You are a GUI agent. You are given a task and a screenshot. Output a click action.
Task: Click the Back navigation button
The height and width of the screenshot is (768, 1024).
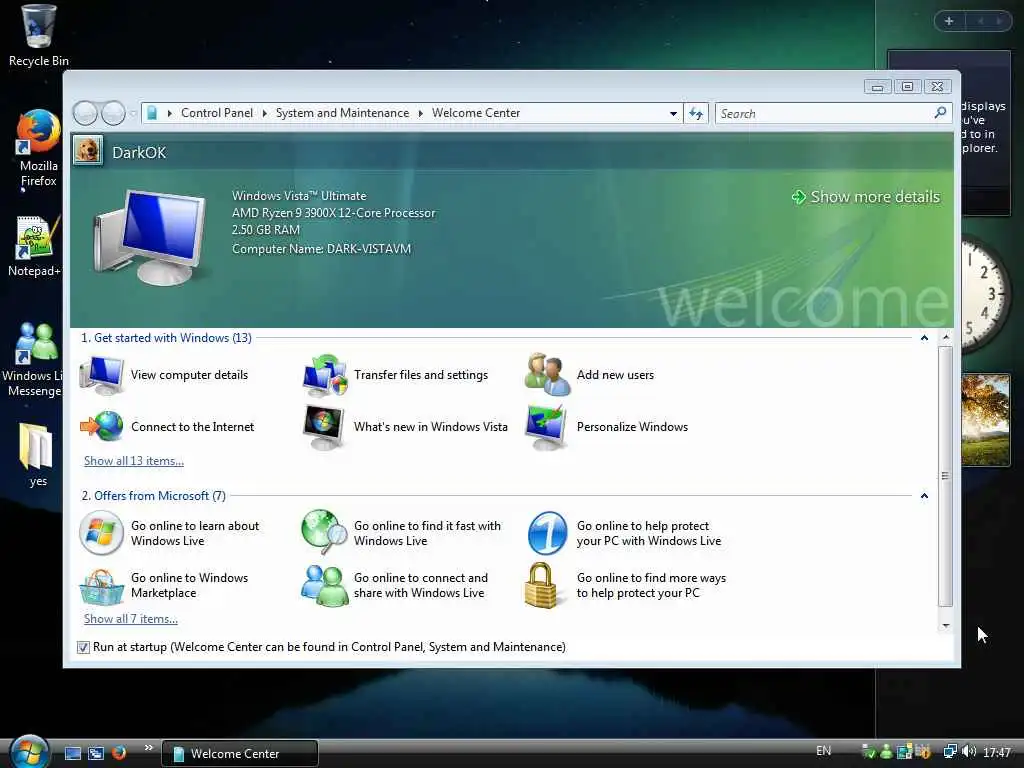pyautogui.click(x=86, y=114)
